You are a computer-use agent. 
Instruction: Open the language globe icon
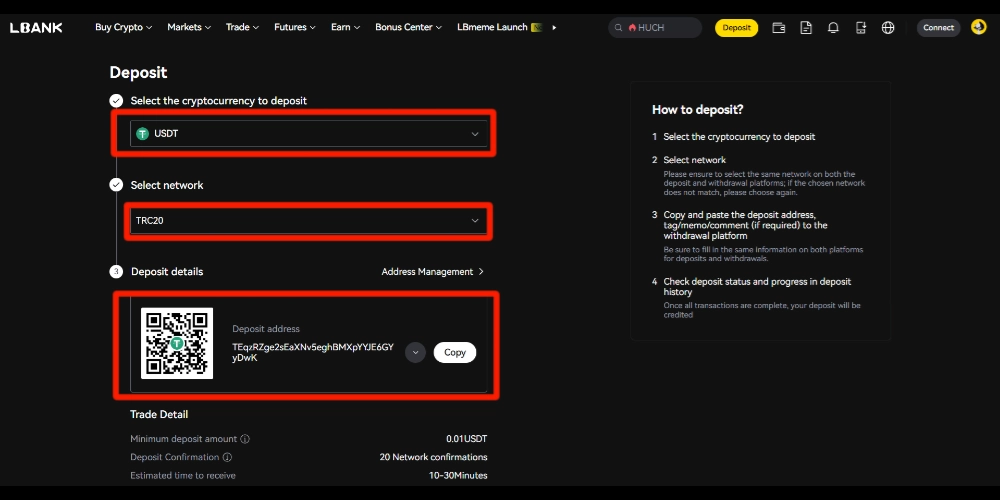point(888,27)
